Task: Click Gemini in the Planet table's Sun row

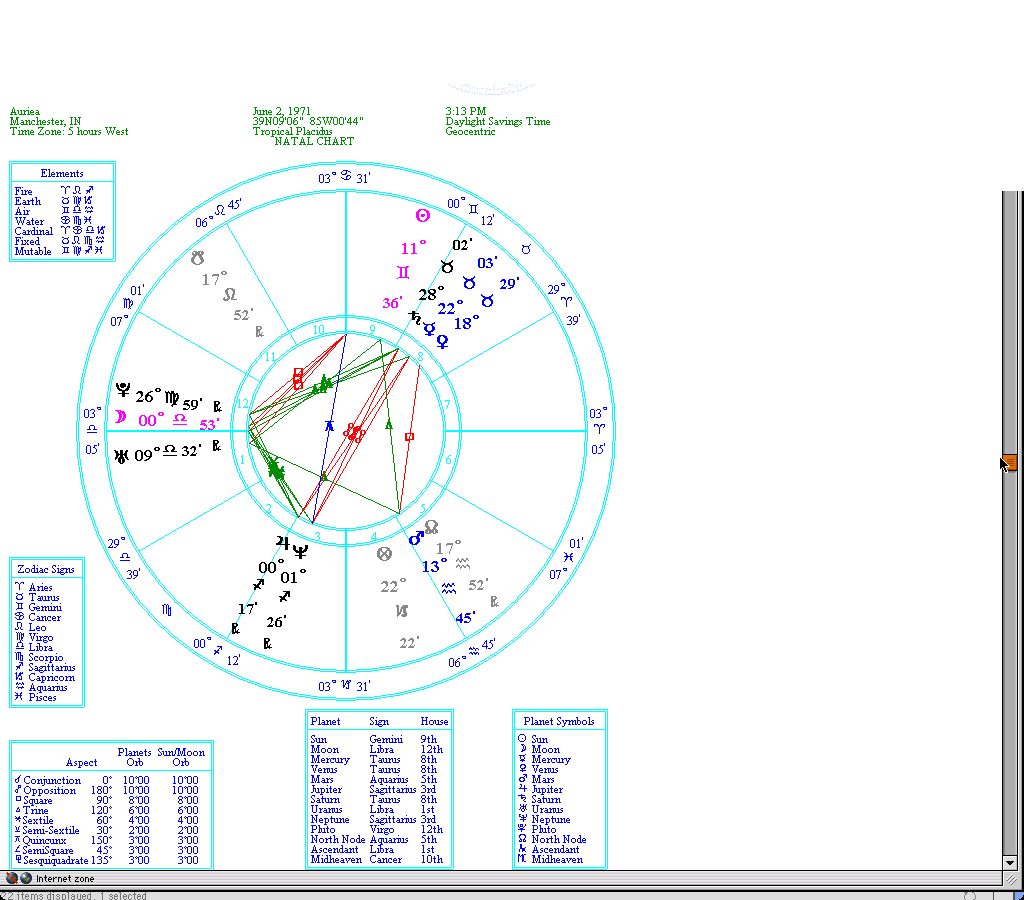Action: click(386, 739)
